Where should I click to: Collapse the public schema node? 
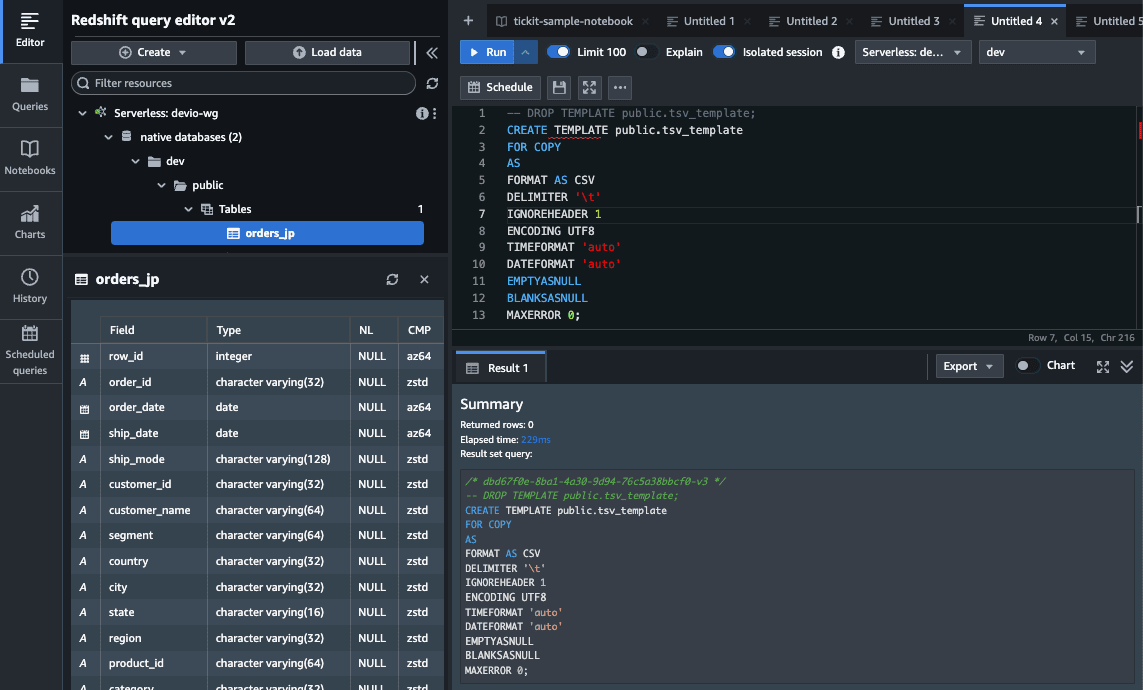tap(162, 185)
